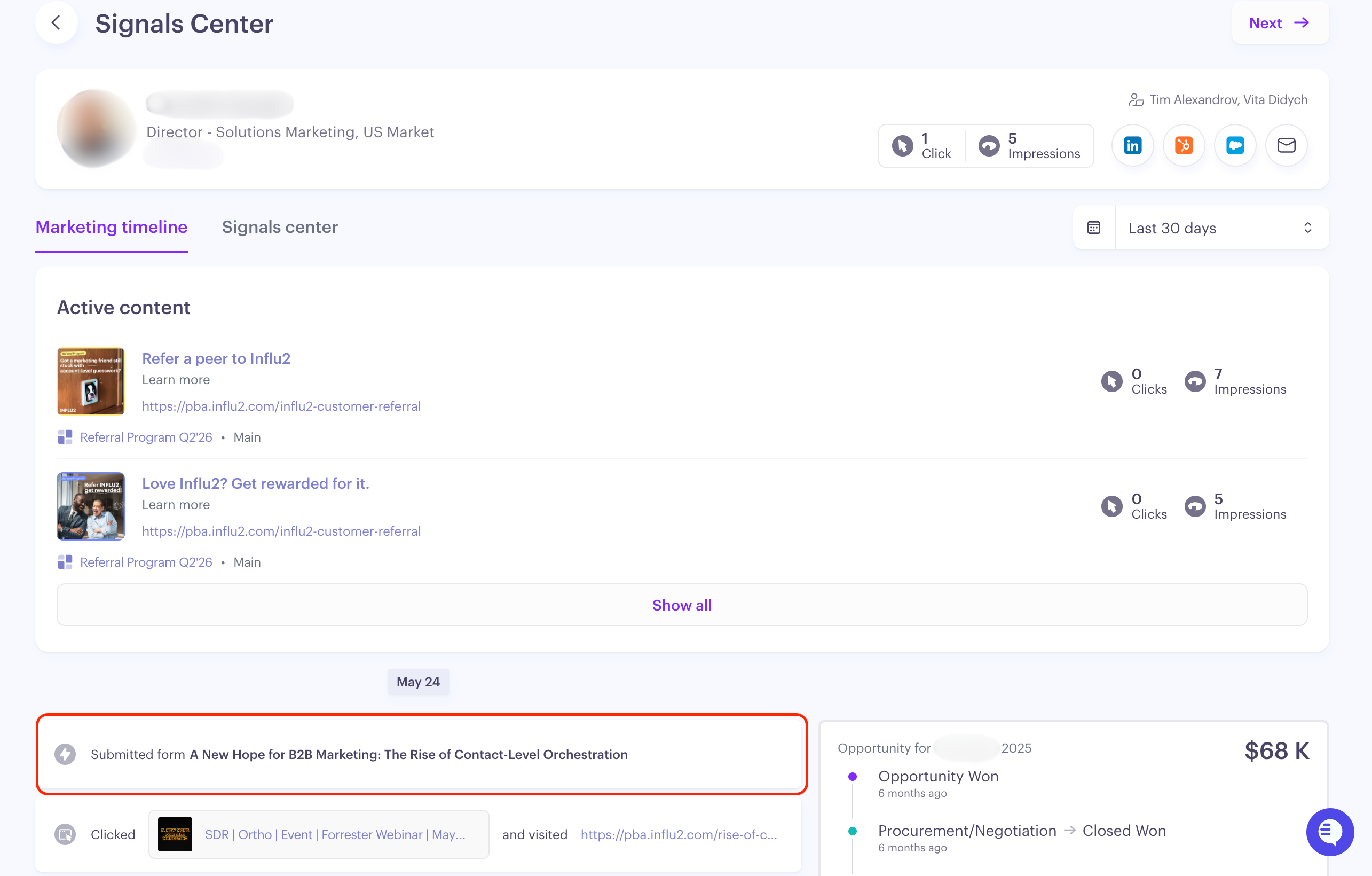Open the SDR Ortho Event Forrester Webinar link
Screen dimensions: 1372x876
tap(335, 834)
